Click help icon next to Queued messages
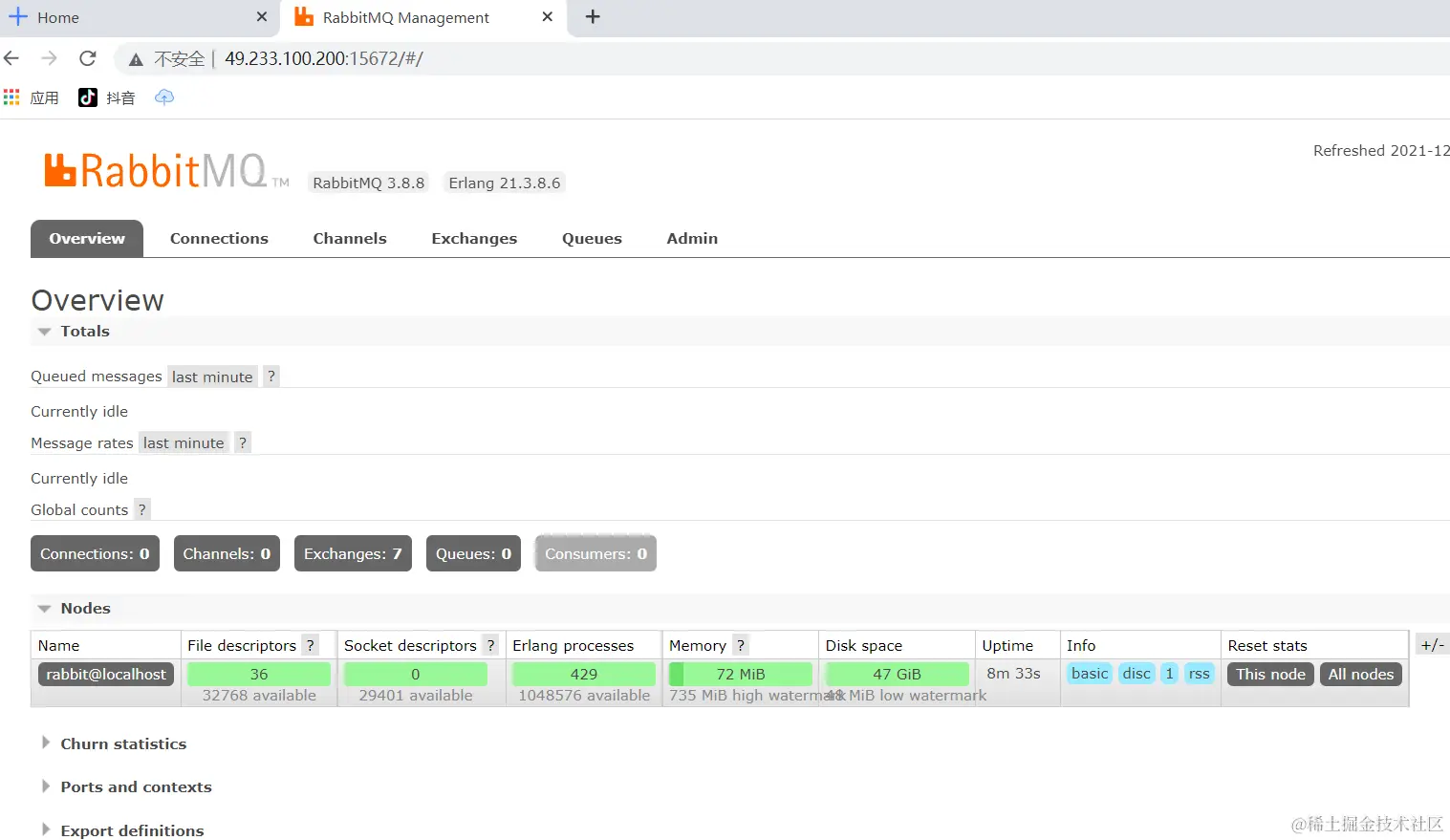This screenshot has width=1450, height=840. coord(271,377)
